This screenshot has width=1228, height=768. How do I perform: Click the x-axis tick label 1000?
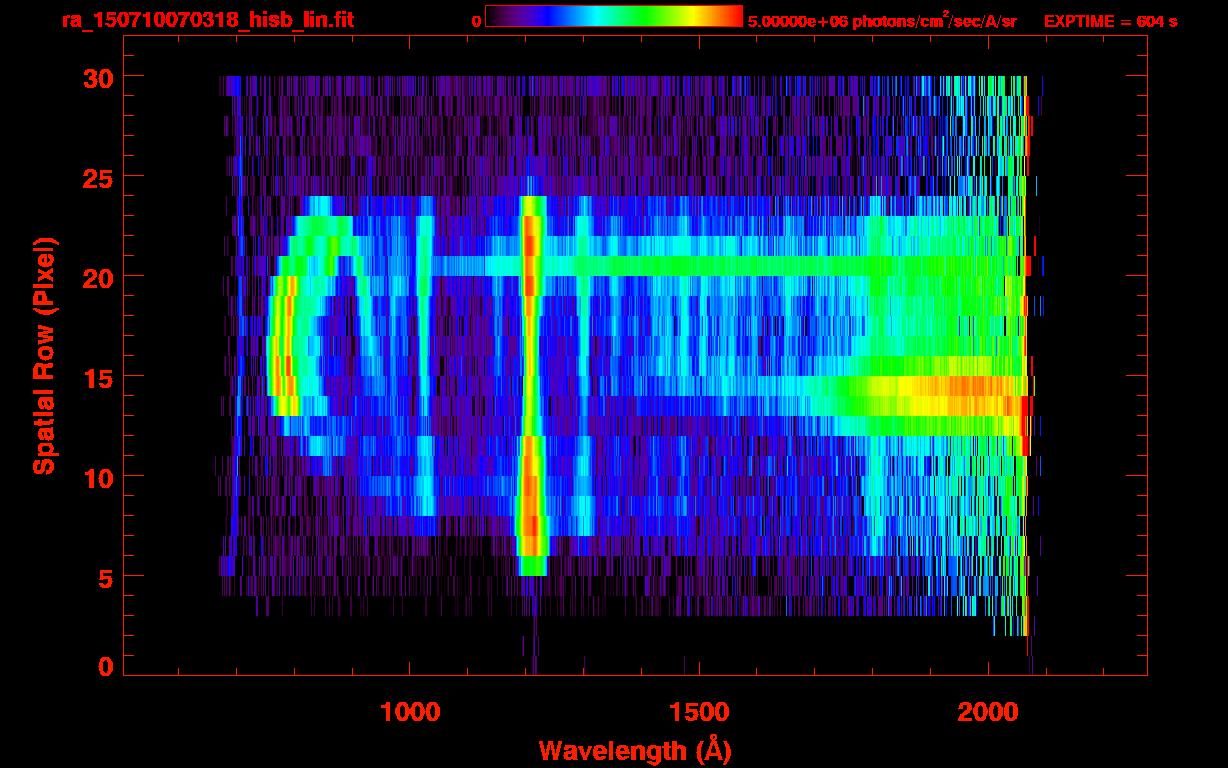(x=410, y=713)
